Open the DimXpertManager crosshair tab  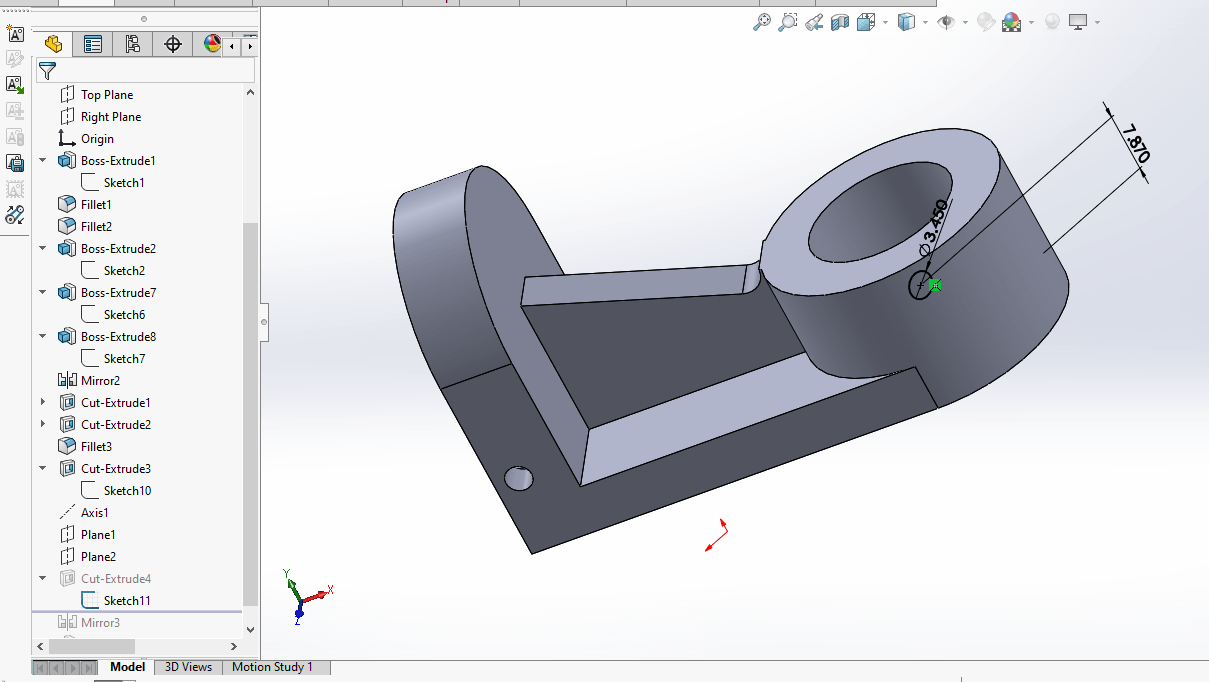173,44
